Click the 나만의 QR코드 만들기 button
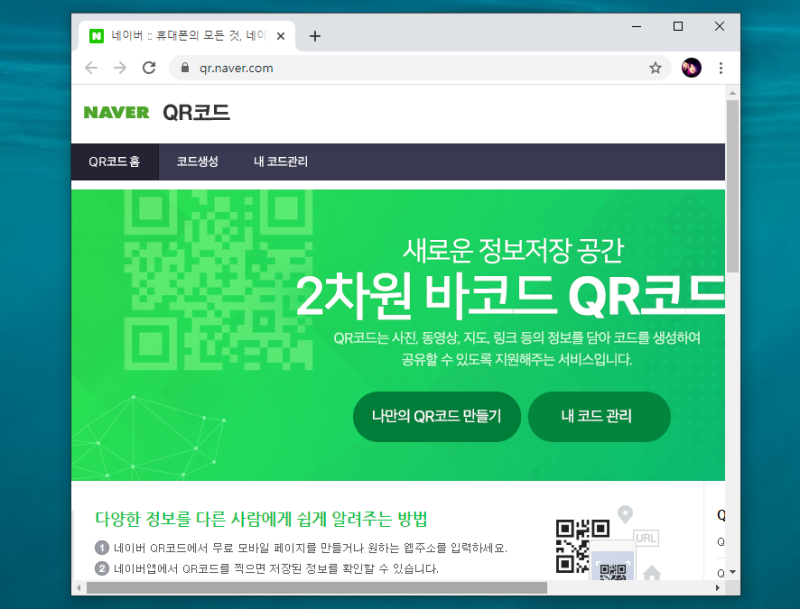Viewport: 800px width, 609px height. (x=437, y=416)
